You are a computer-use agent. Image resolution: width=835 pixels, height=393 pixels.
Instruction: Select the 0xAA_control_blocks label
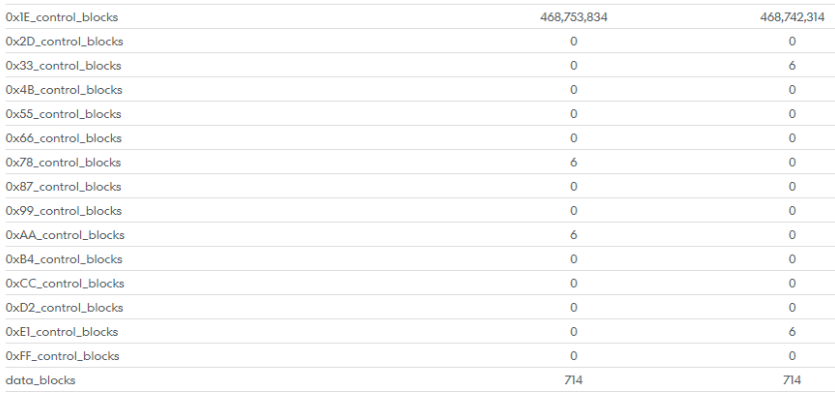click(x=65, y=235)
